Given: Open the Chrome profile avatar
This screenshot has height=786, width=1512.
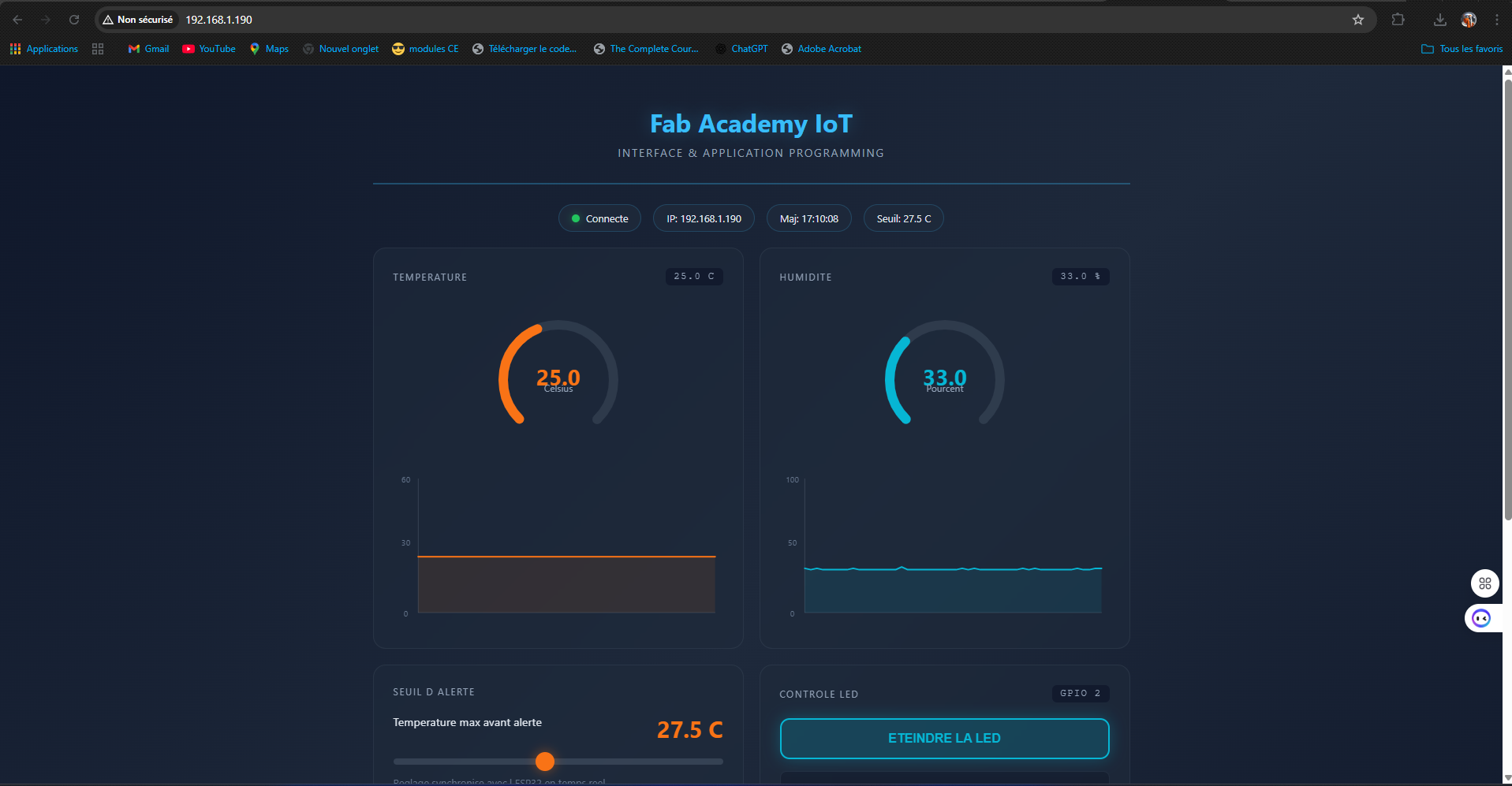Looking at the screenshot, I should tap(1469, 20).
